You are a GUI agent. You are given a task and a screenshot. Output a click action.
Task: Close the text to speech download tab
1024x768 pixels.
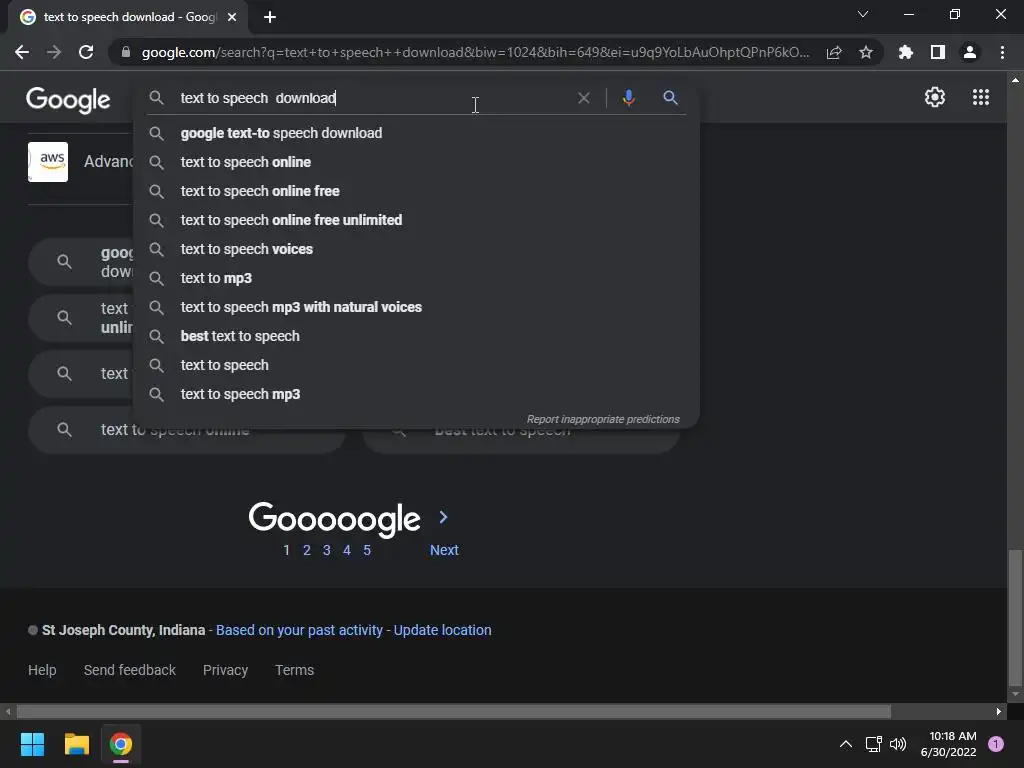point(232,17)
